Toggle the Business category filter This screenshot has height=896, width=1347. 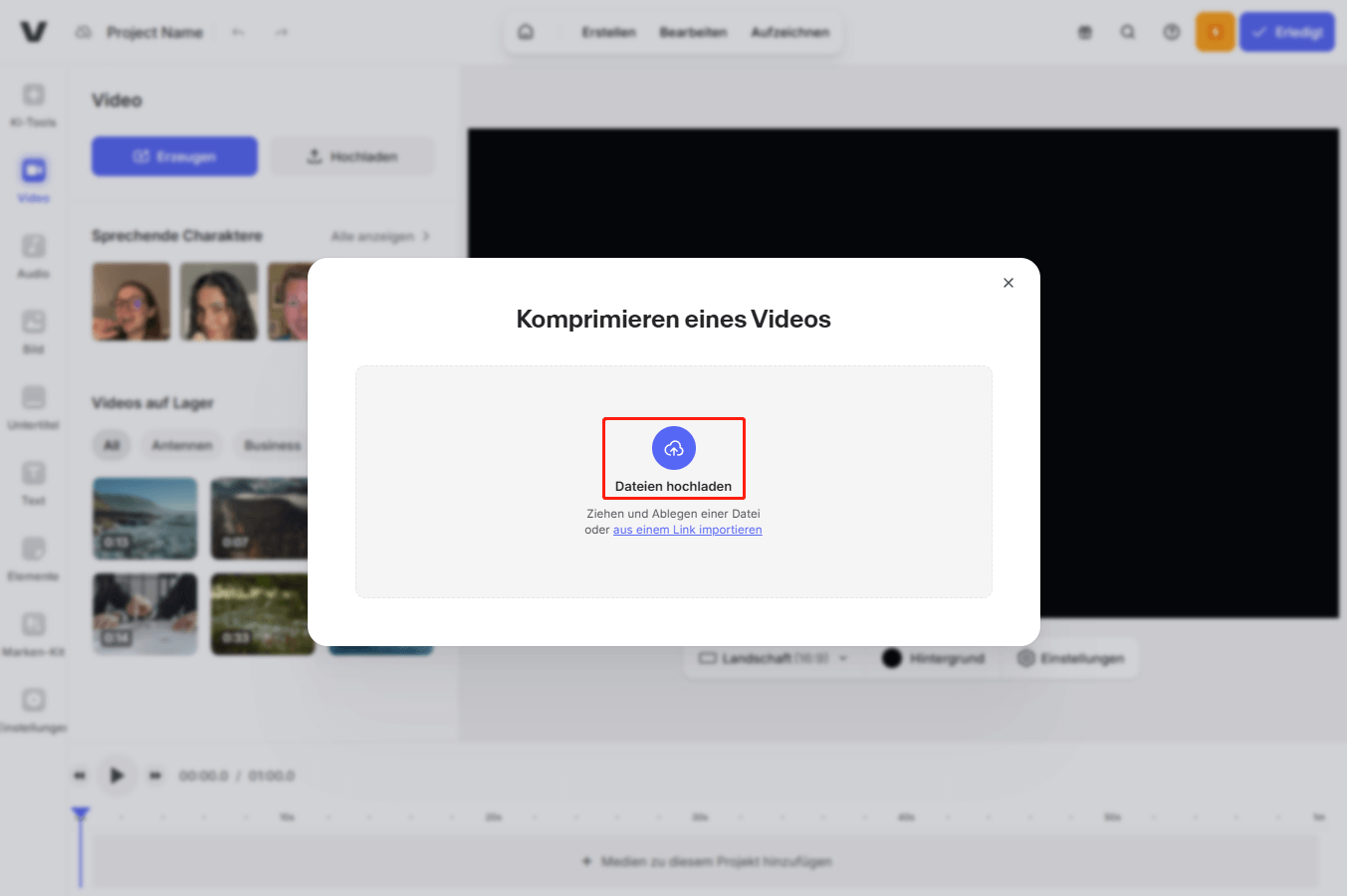click(x=271, y=445)
